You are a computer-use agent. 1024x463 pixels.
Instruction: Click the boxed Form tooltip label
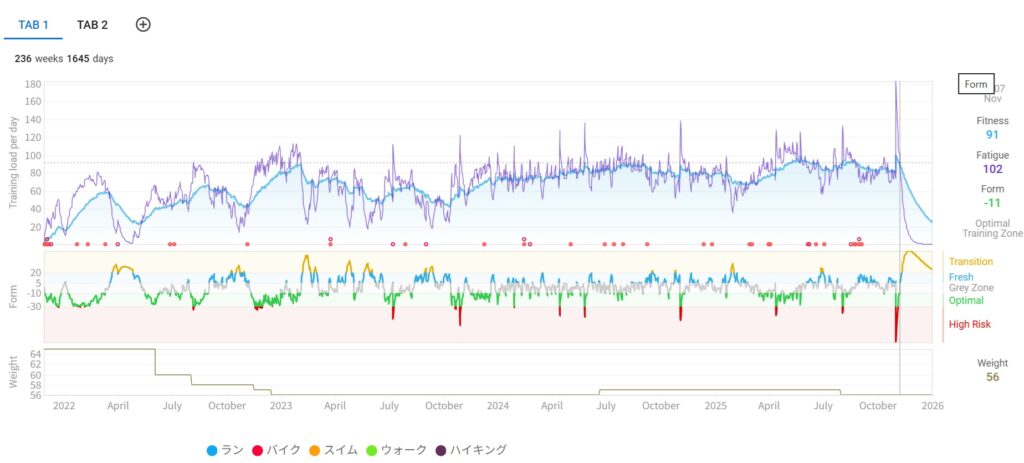[975, 84]
